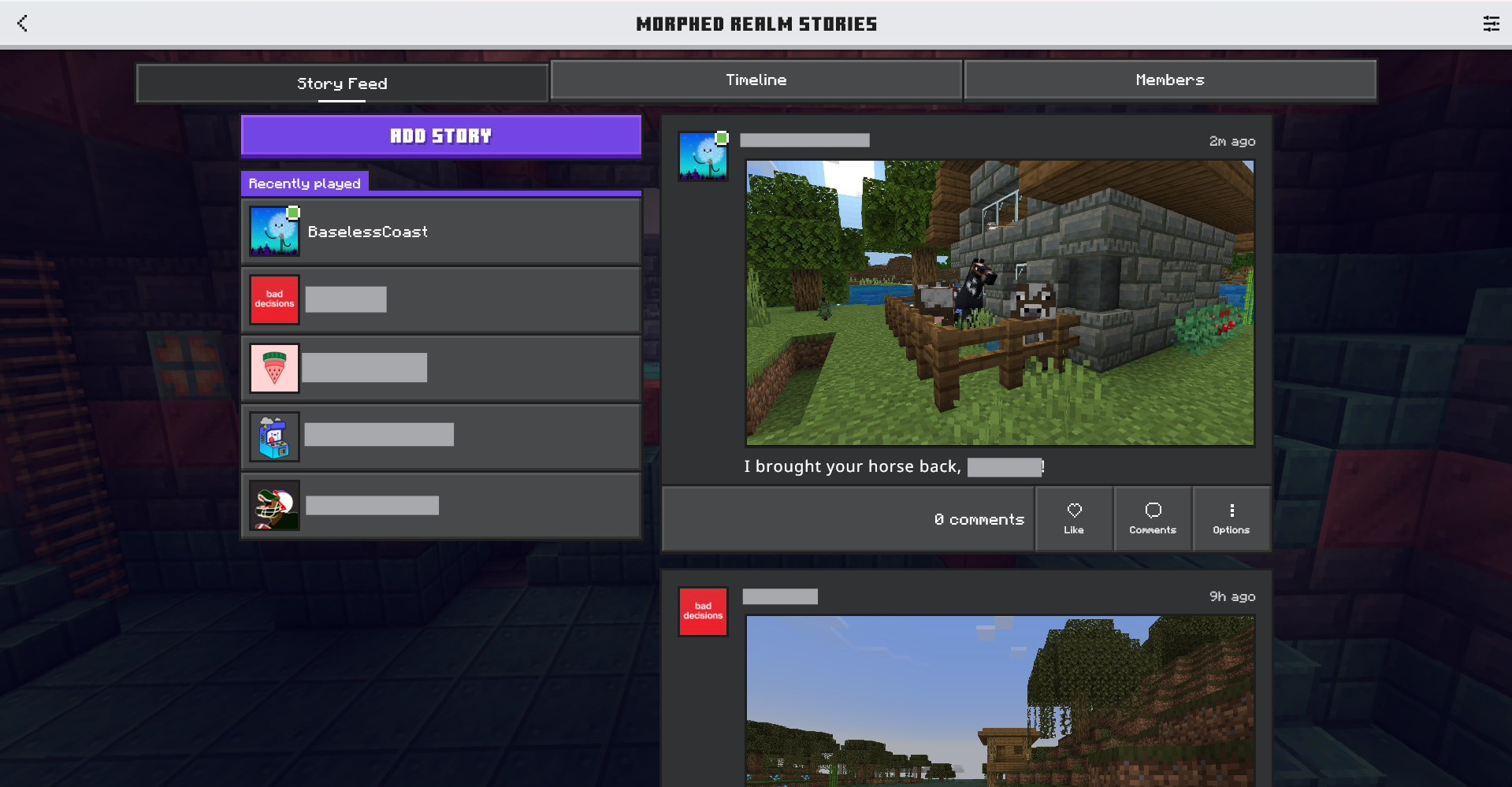The width and height of the screenshot is (1512, 787).
Task: Click the watermelon slice avatar
Action: pos(274,368)
